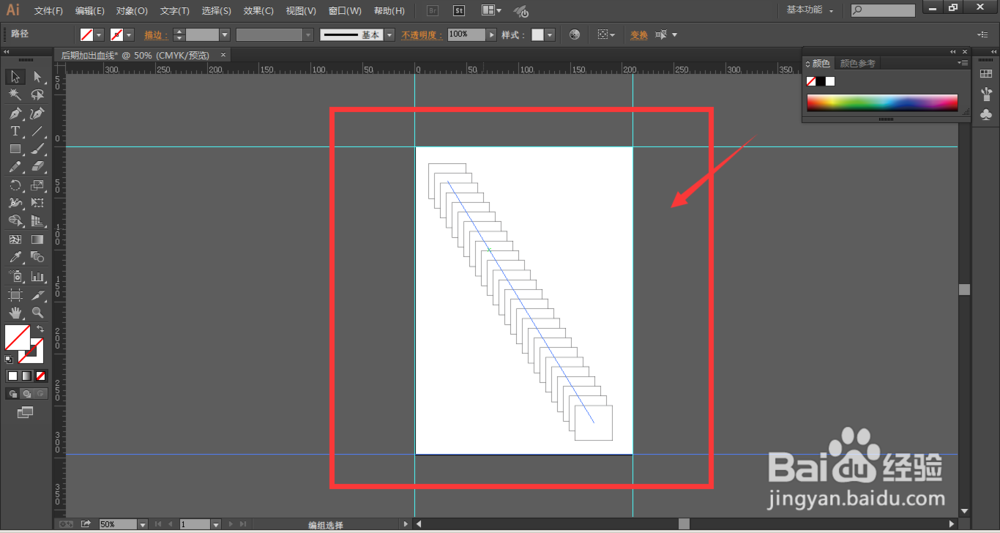Click the search field at top right
Image resolution: width=1000 pixels, height=533 pixels.
883,10
